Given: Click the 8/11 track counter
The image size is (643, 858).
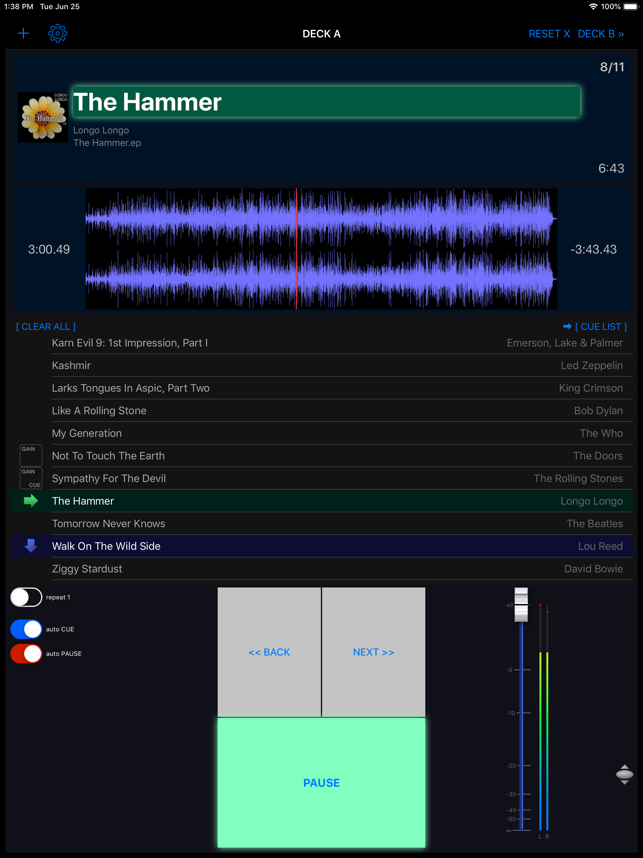Looking at the screenshot, I should (x=612, y=67).
